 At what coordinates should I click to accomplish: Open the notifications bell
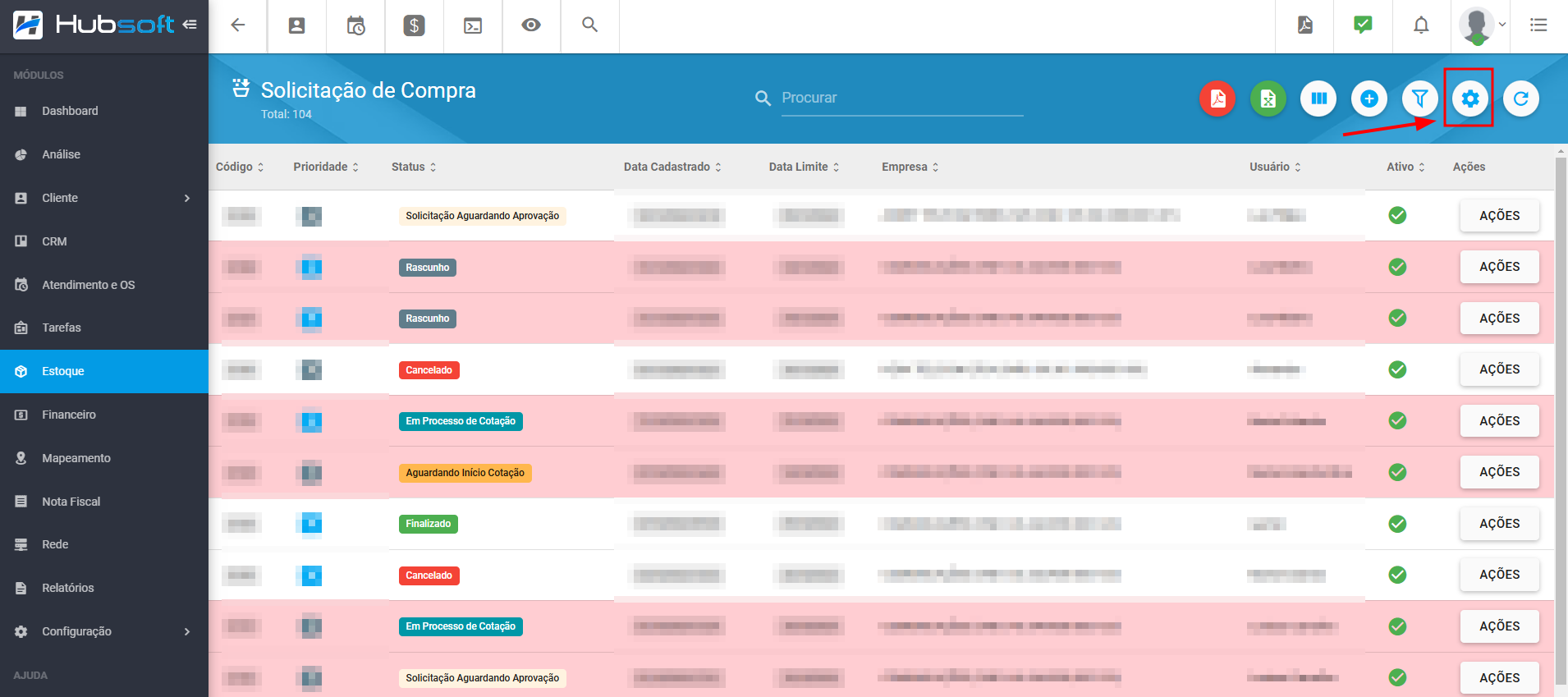1421,25
